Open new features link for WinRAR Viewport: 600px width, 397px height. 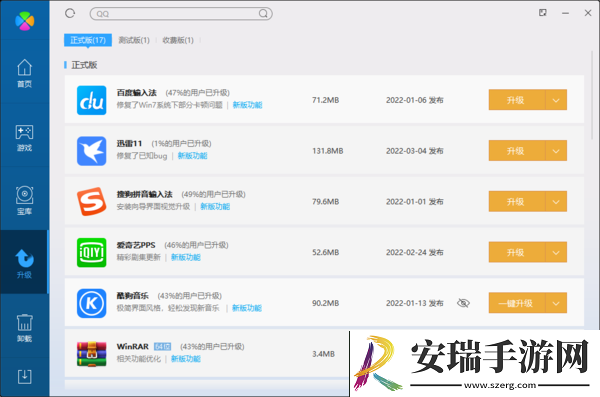click(x=186, y=359)
